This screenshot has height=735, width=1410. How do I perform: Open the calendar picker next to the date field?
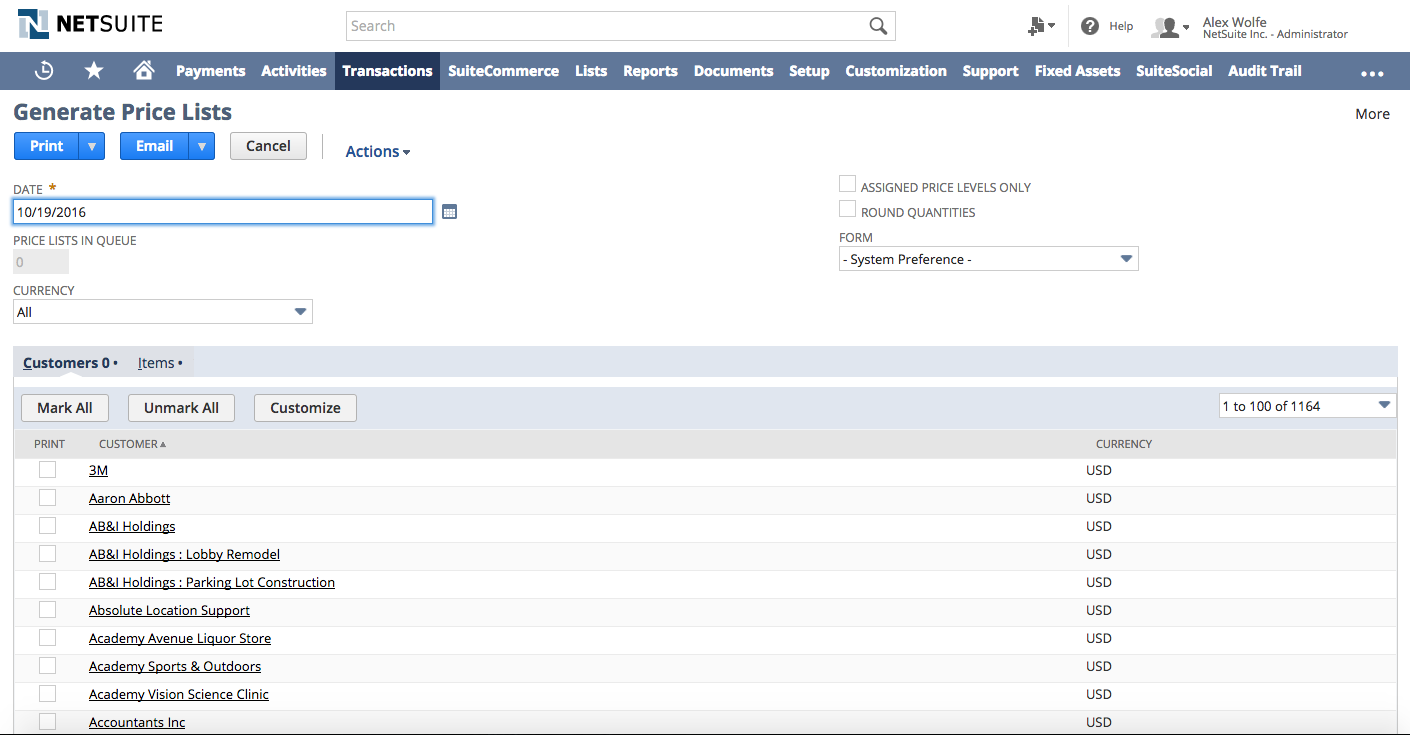pos(449,211)
